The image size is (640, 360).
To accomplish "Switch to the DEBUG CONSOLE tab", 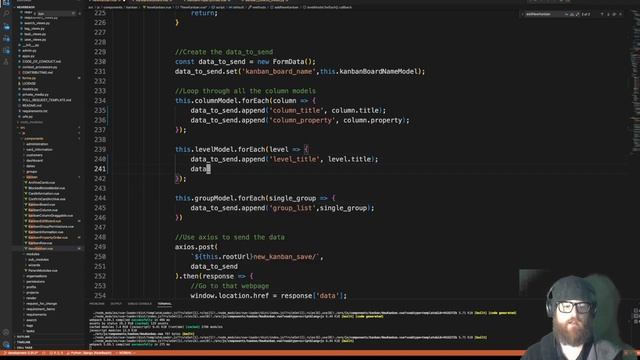I will 140,304.
